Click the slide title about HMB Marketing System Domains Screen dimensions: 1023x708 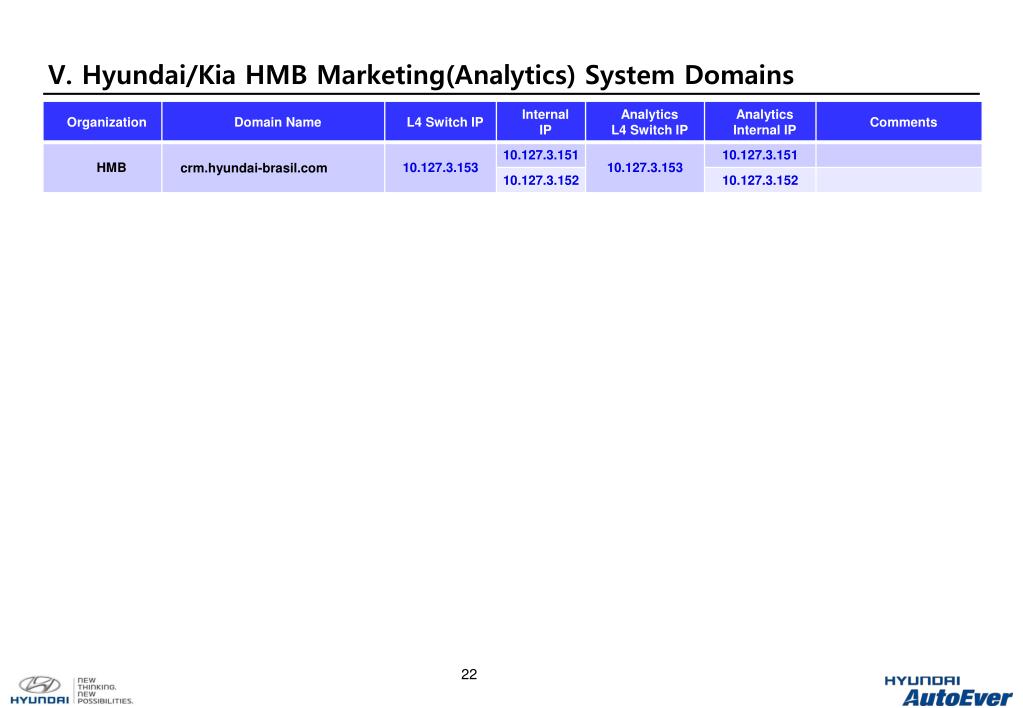(x=421, y=75)
